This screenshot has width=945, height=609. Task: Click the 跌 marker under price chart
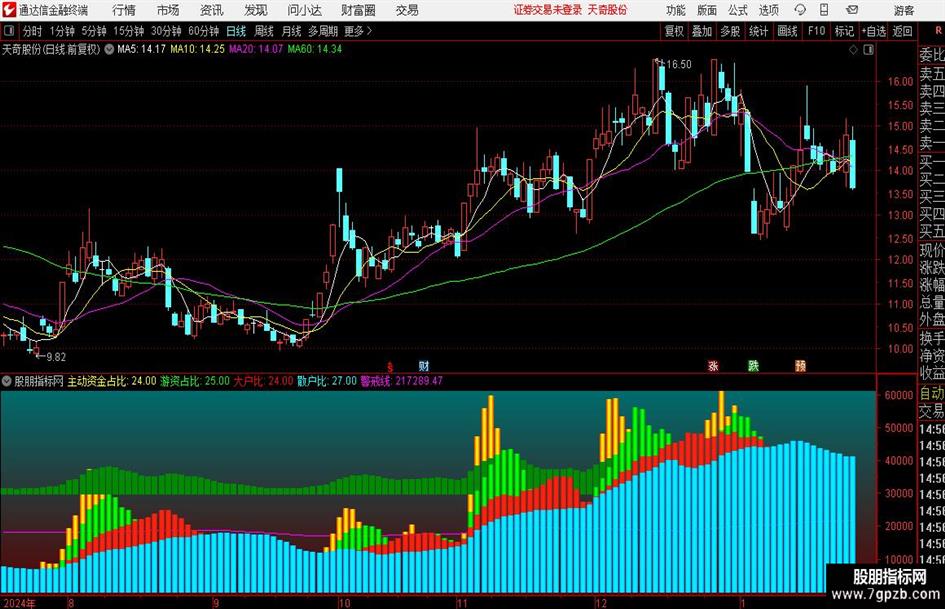pyautogui.click(x=753, y=365)
